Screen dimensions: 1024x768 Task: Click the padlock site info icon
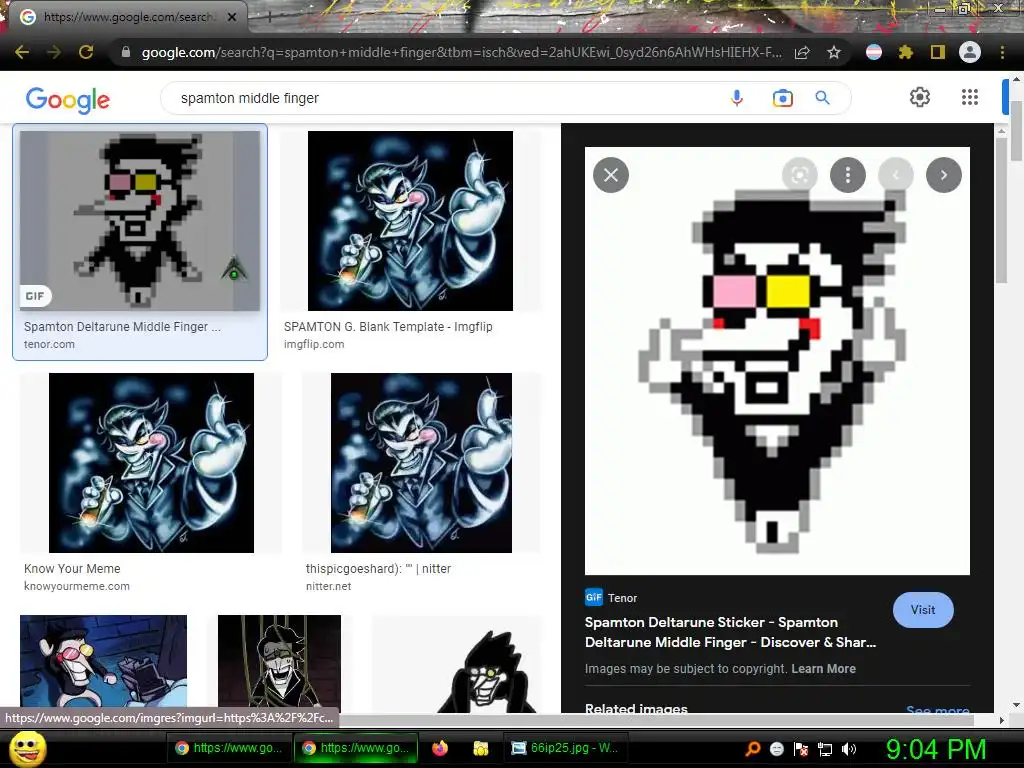coord(126,52)
